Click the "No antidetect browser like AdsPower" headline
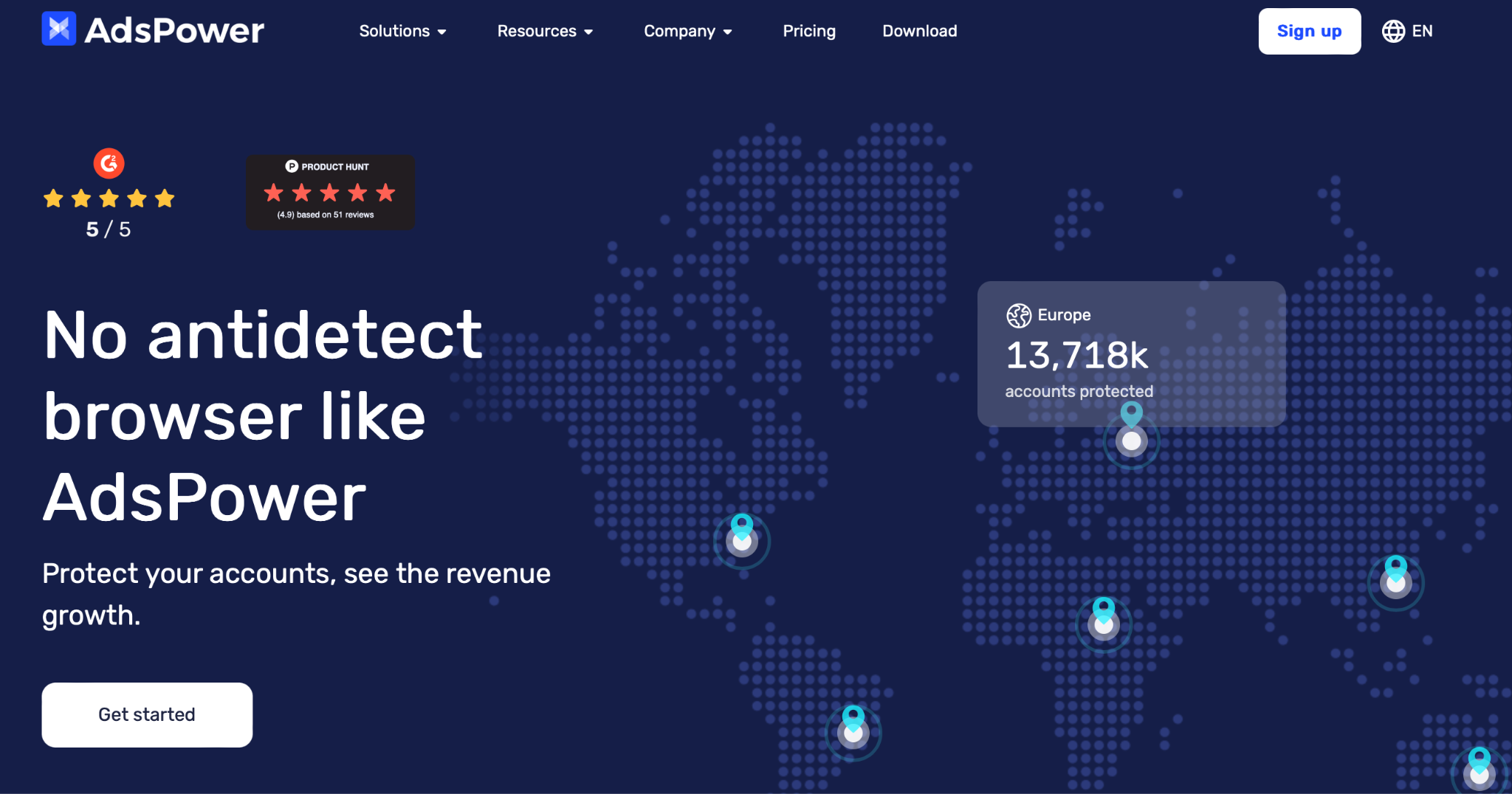Image resolution: width=1512 pixels, height=794 pixels. click(263, 417)
